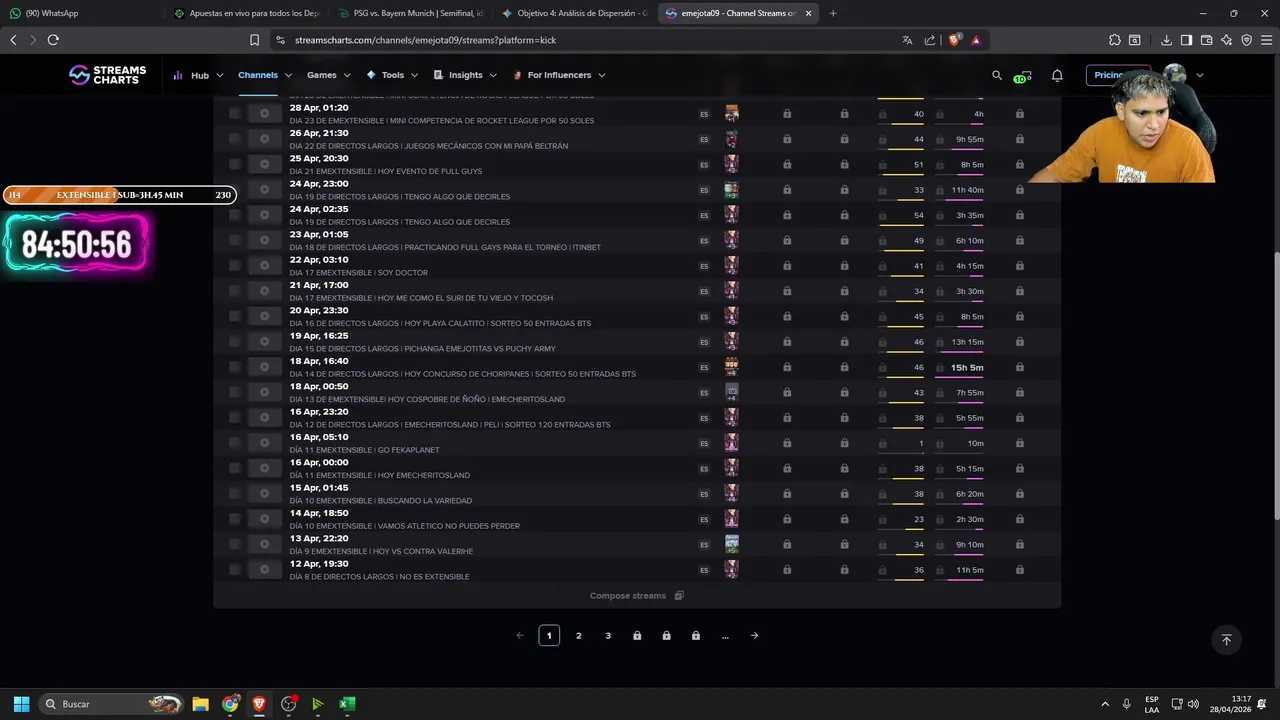Toggle the browser sidebar panel icon
The width and height of the screenshot is (1280, 720).
coord(1186,40)
